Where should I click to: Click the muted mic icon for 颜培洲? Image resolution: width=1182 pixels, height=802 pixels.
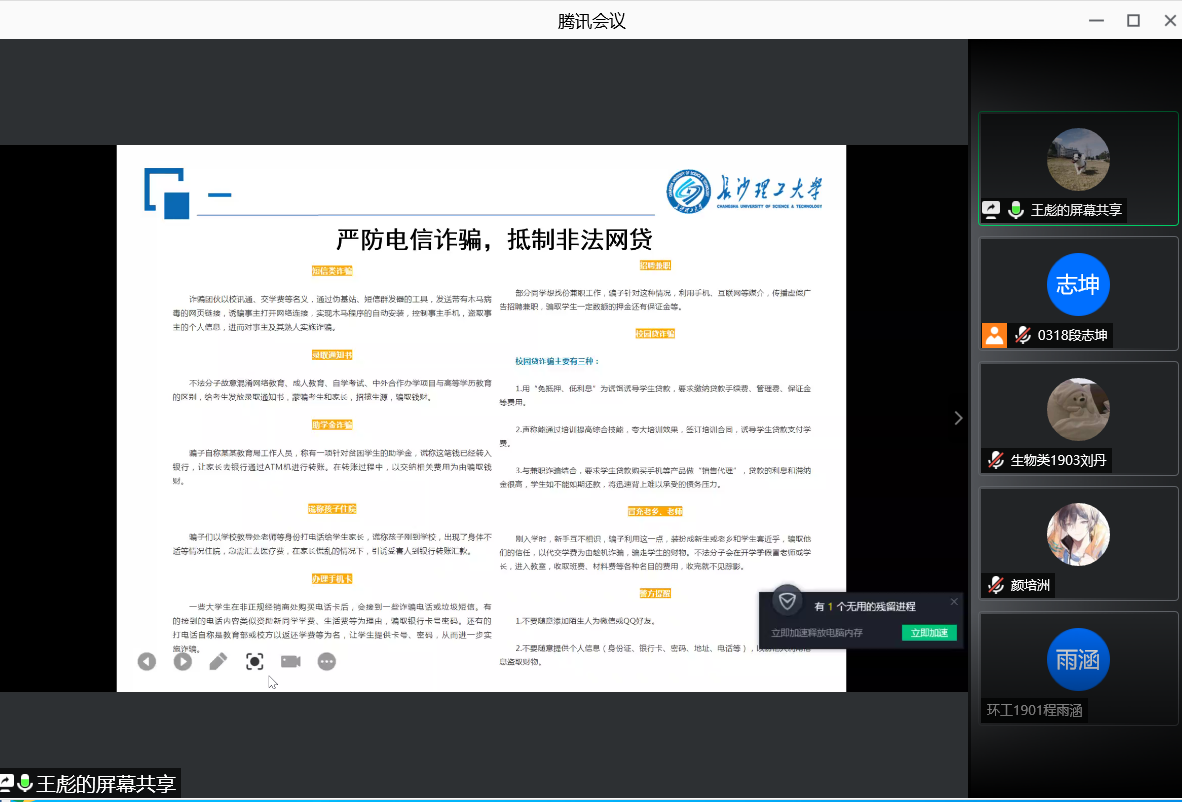click(996, 586)
